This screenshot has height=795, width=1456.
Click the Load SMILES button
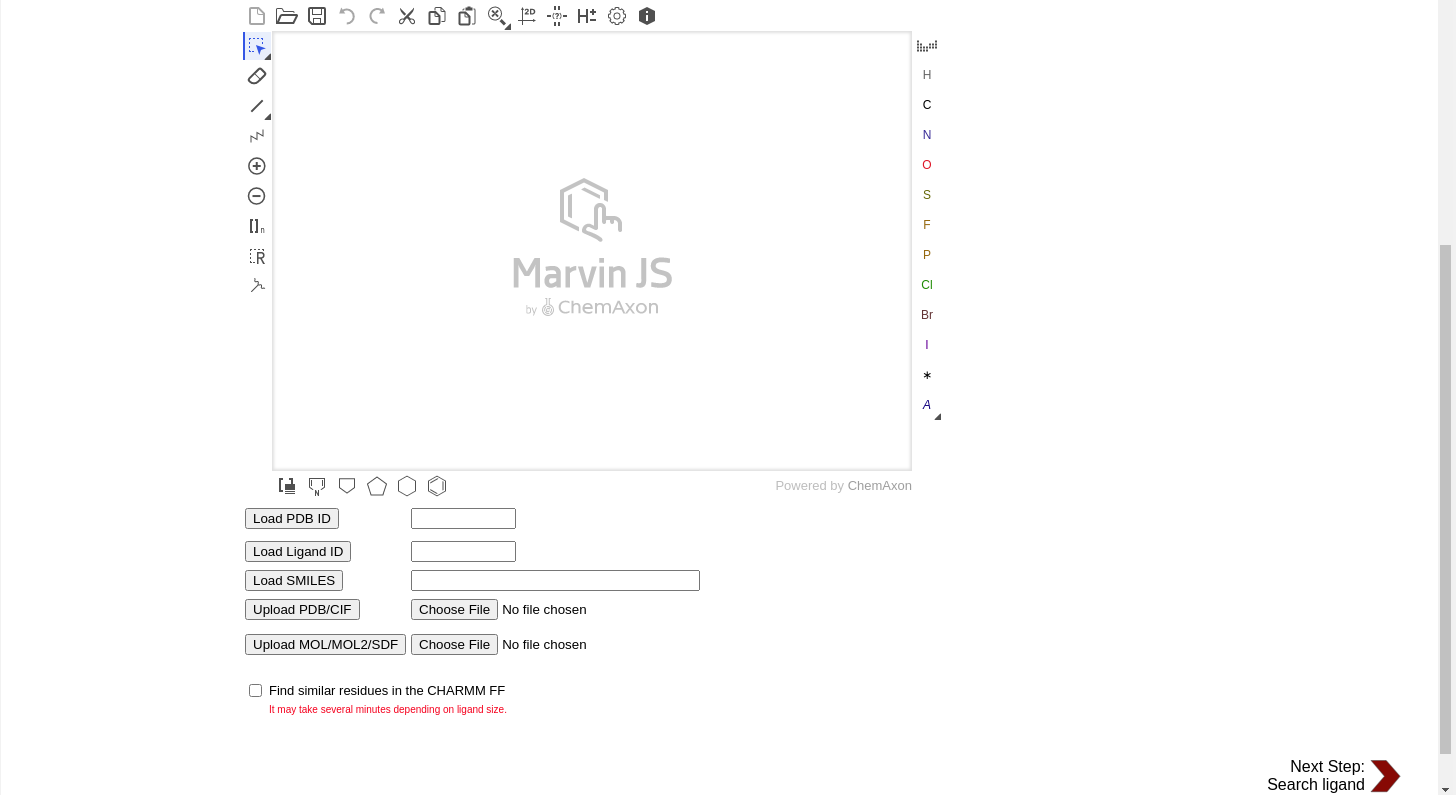[x=294, y=581]
